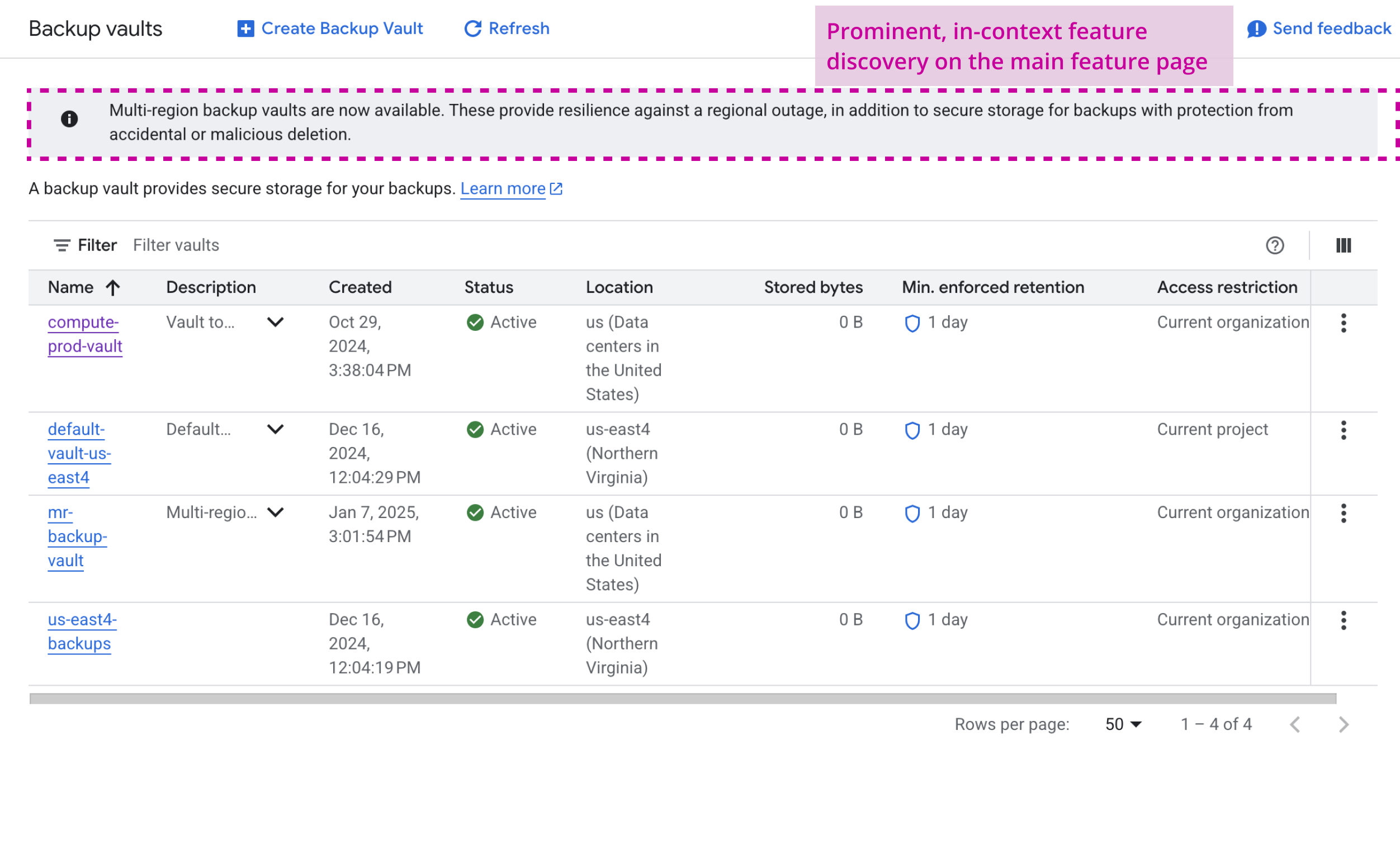Click the help question-mark icon above the table

point(1275,246)
